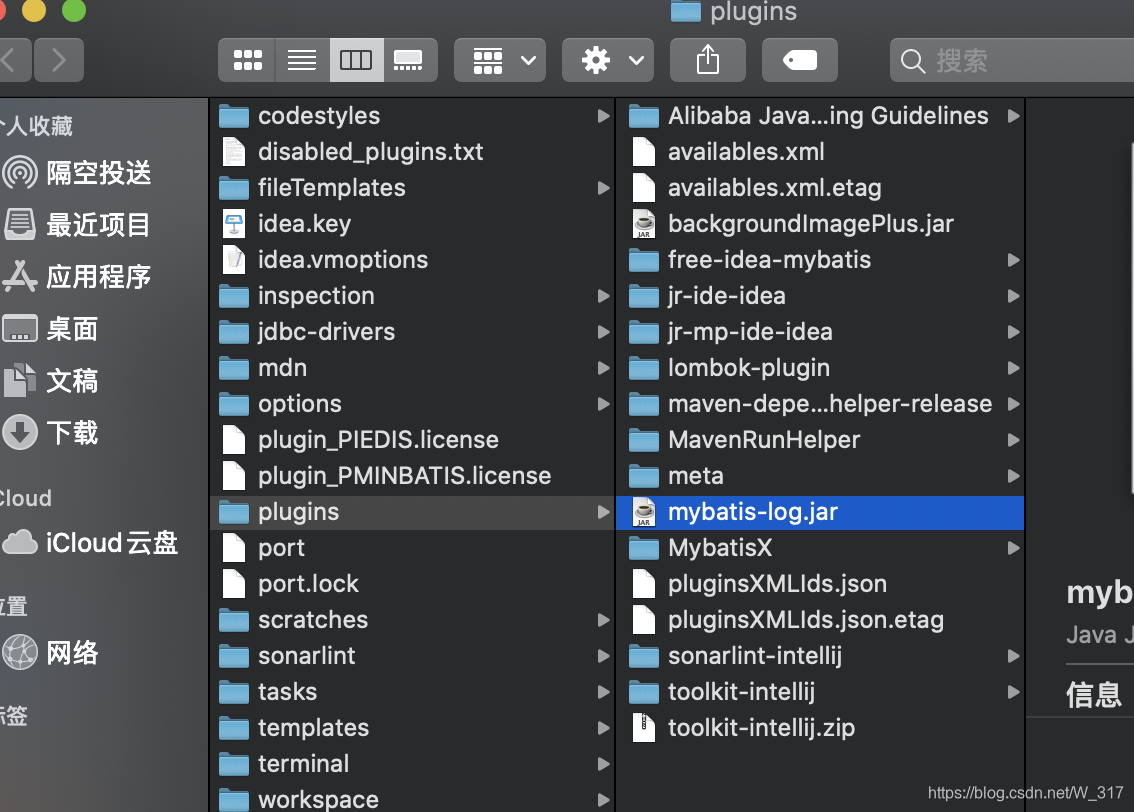Select column view button
The height and width of the screenshot is (812, 1134).
point(356,60)
